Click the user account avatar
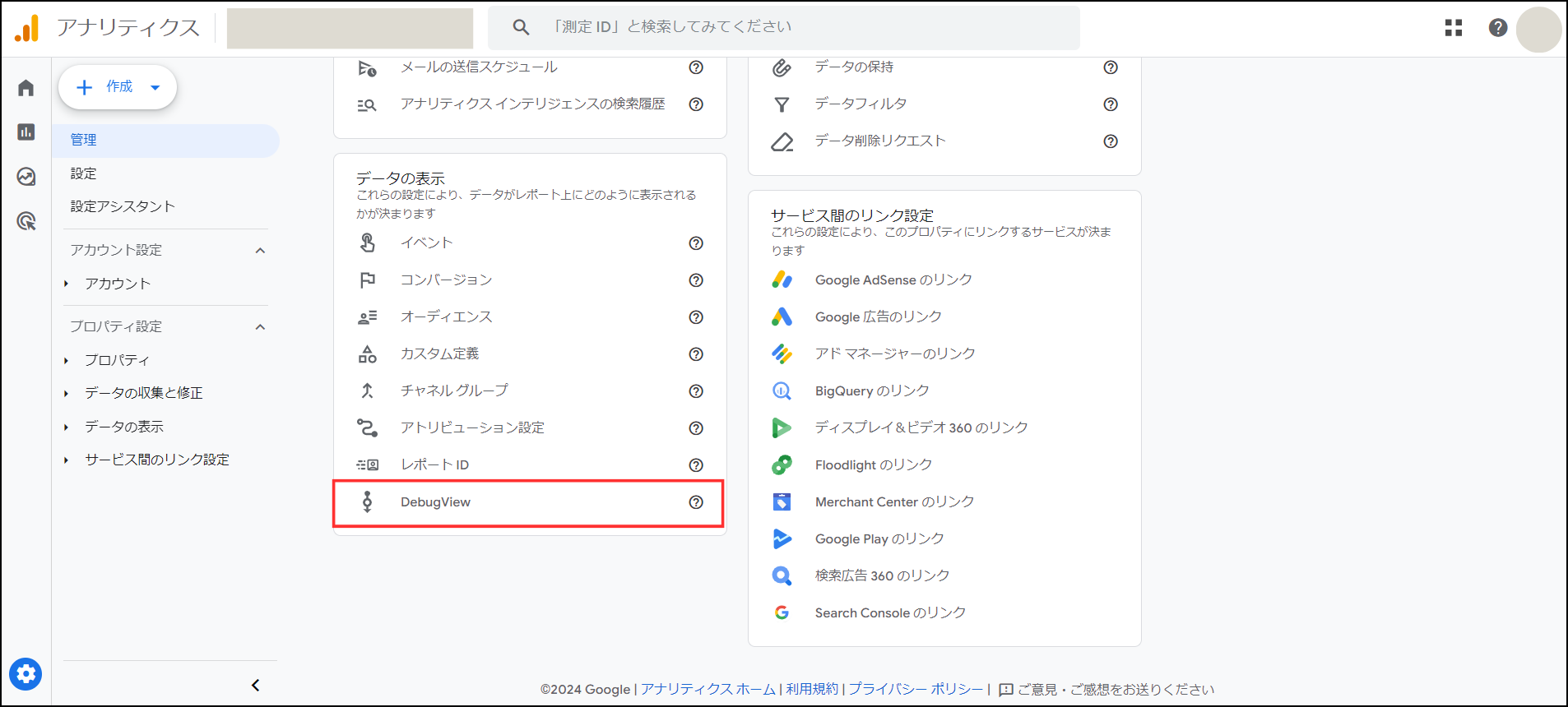 tap(1538, 30)
